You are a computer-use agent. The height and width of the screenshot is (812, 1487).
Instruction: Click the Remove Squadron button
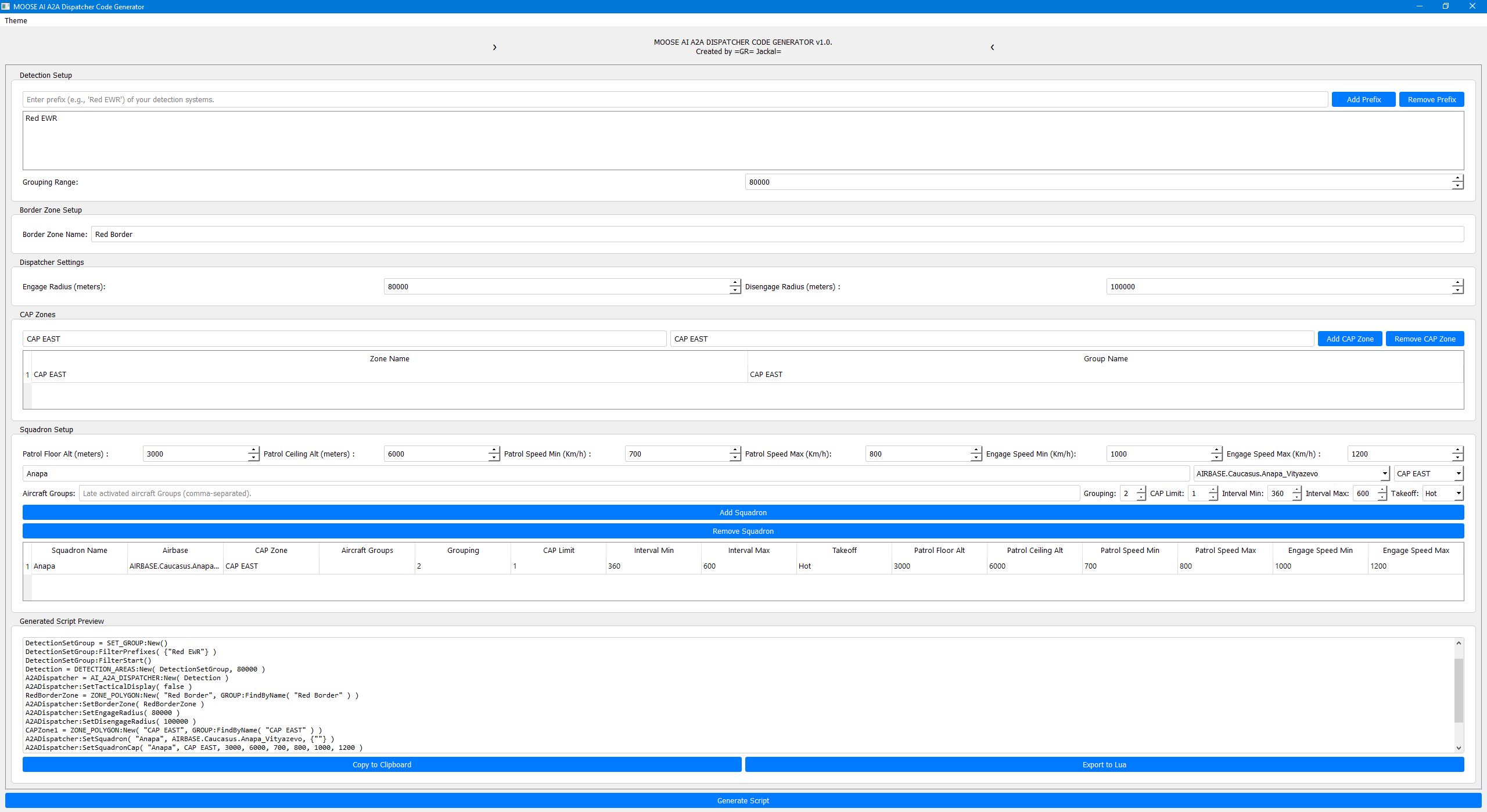coord(743,530)
